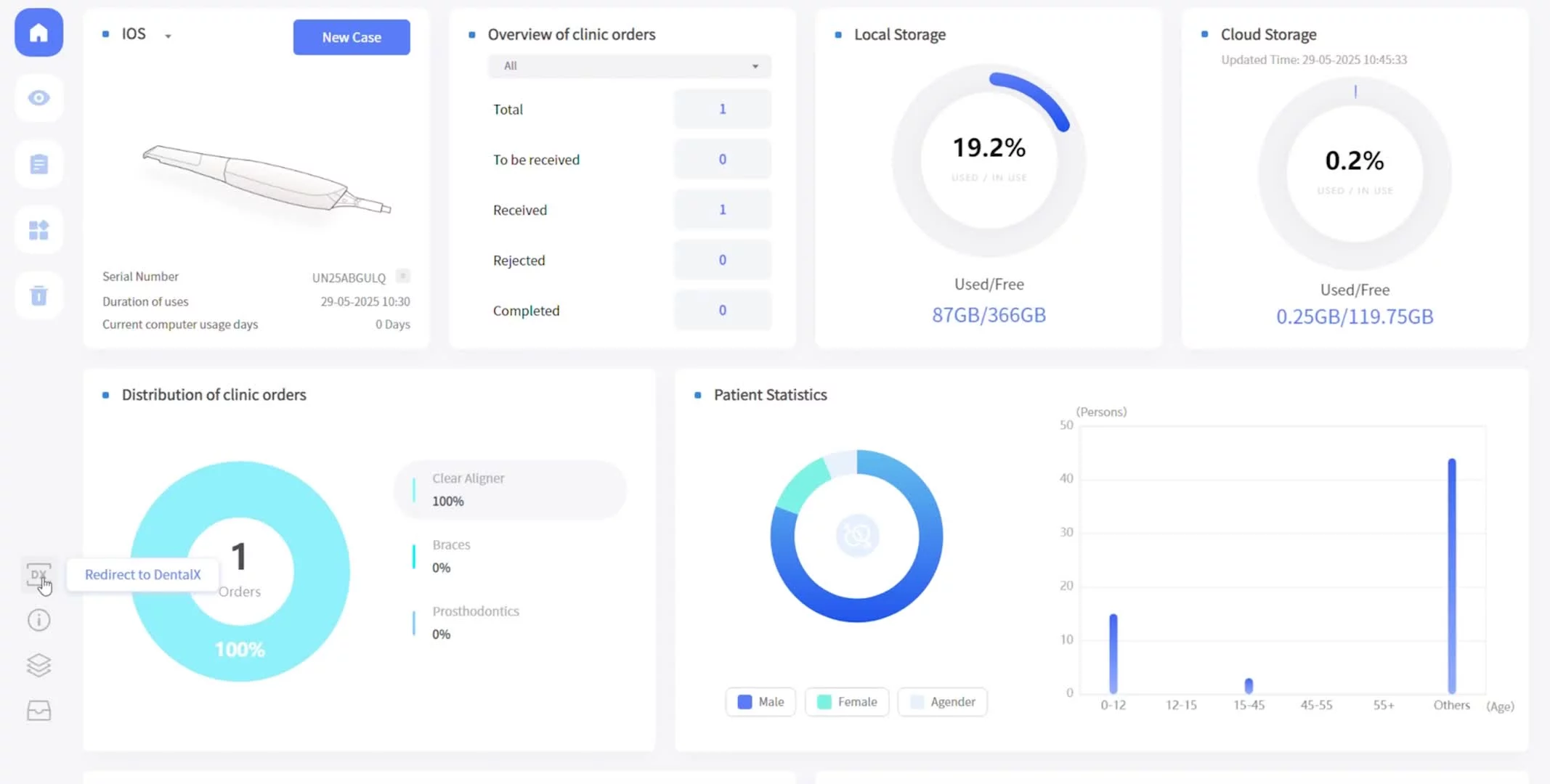Copy serial number UN25ABGULQ icon
The image size is (1550, 784).
point(403,276)
